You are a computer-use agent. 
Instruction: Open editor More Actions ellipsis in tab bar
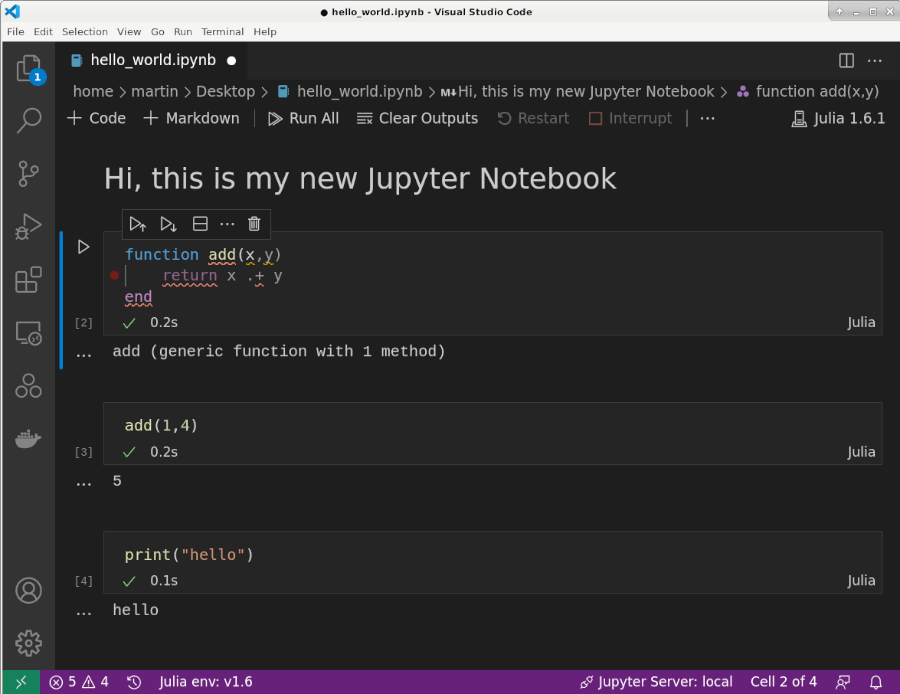point(874,60)
